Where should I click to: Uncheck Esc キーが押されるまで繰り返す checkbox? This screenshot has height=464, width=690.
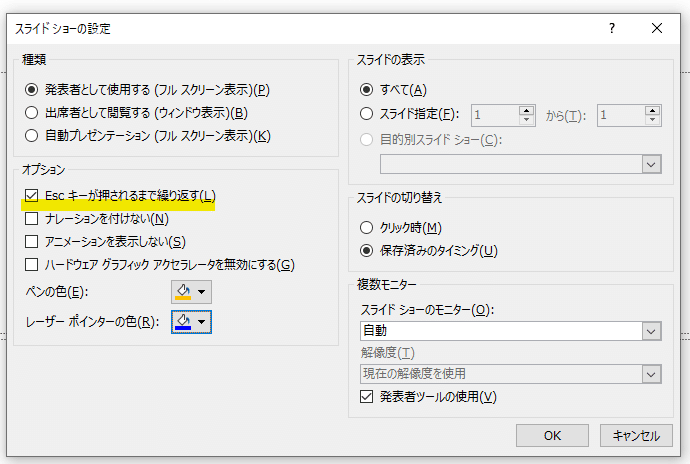coord(31,195)
